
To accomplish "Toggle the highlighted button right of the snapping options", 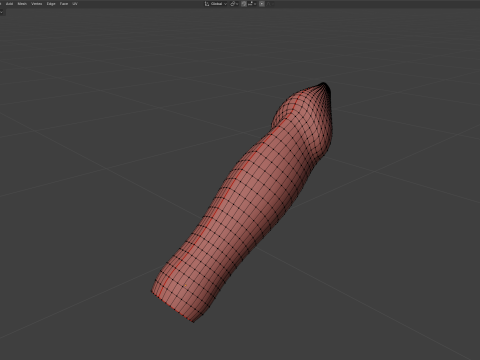I will click(262, 4).
